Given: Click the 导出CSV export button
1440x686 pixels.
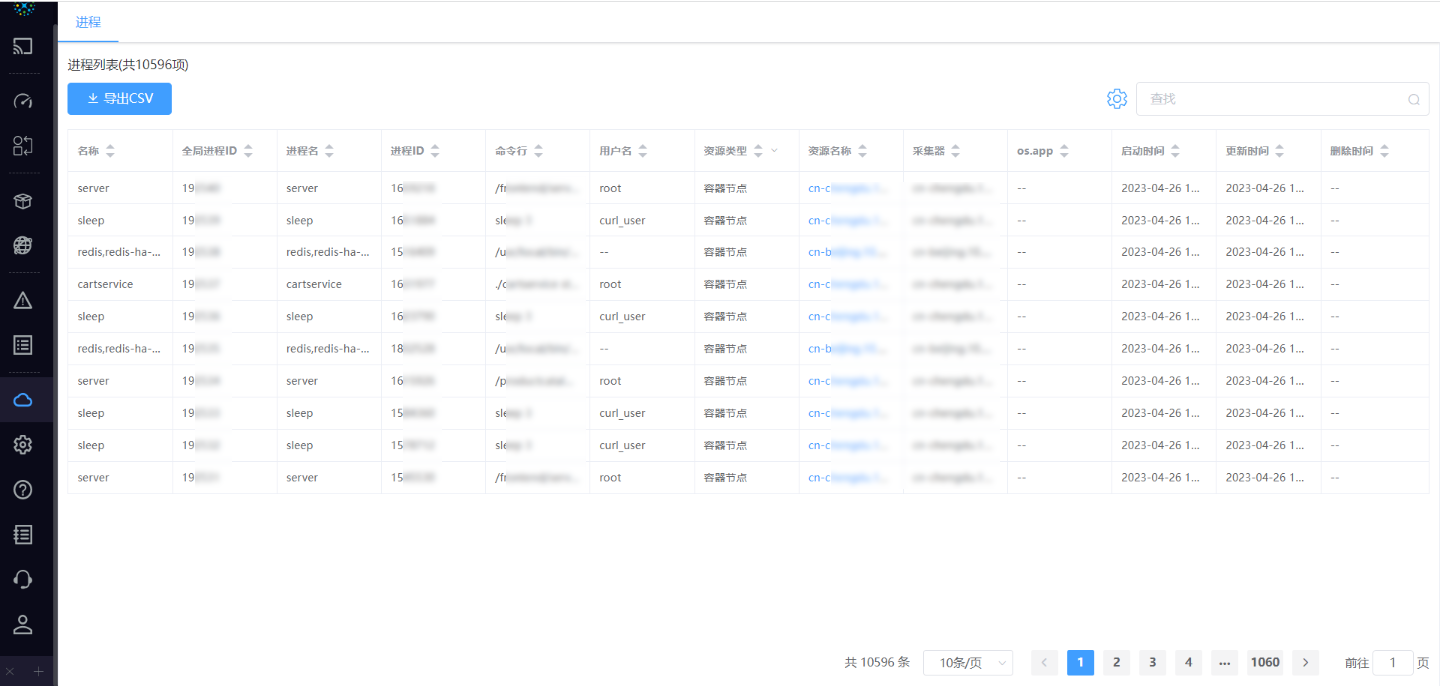Looking at the screenshot, I should click(x=119, y=98).
